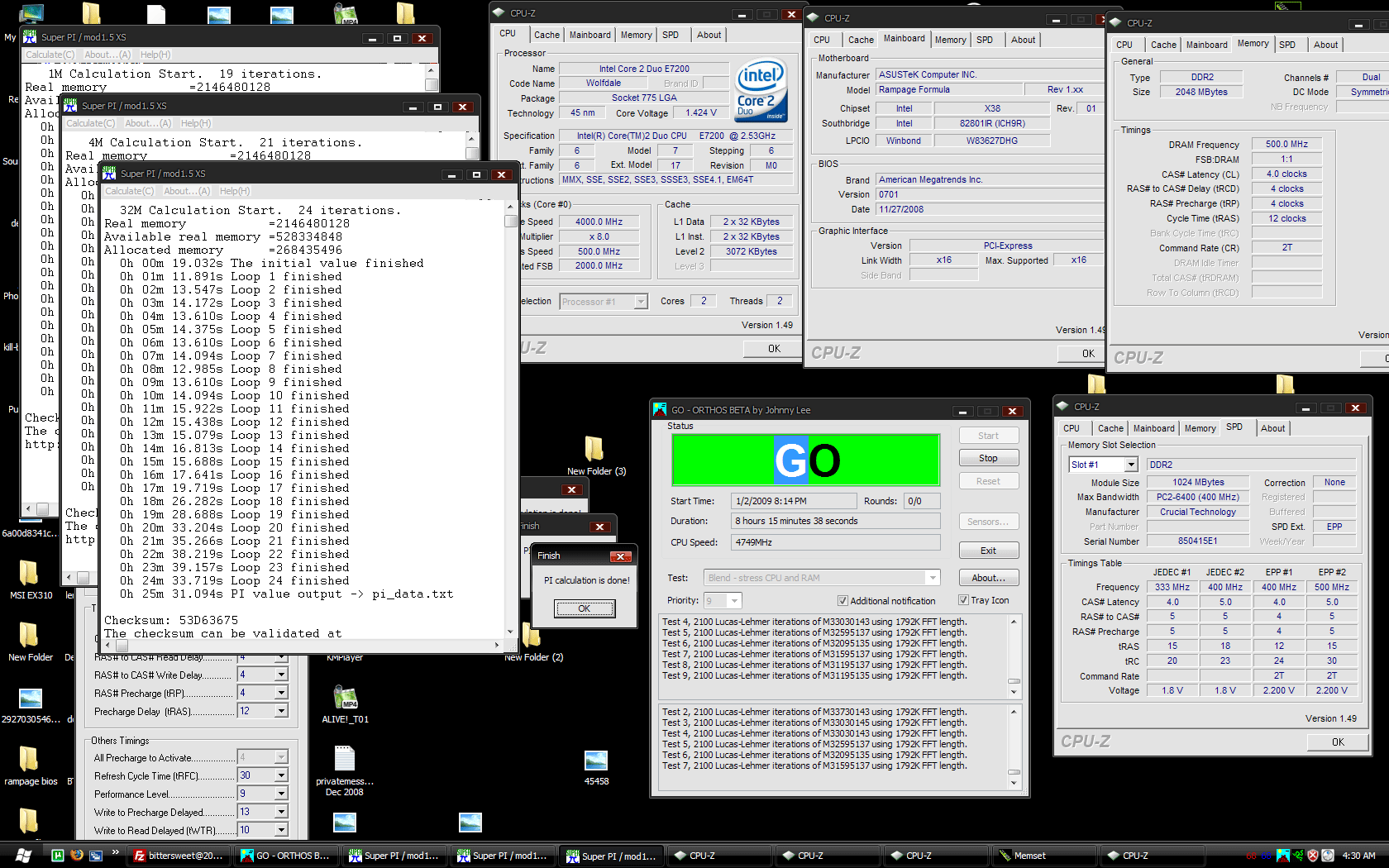The height and width of the screenshot is (868, 1389).
Task: Expand the Refresh Cycle Time (tRFC) dropdown
Action: point(281,775)
